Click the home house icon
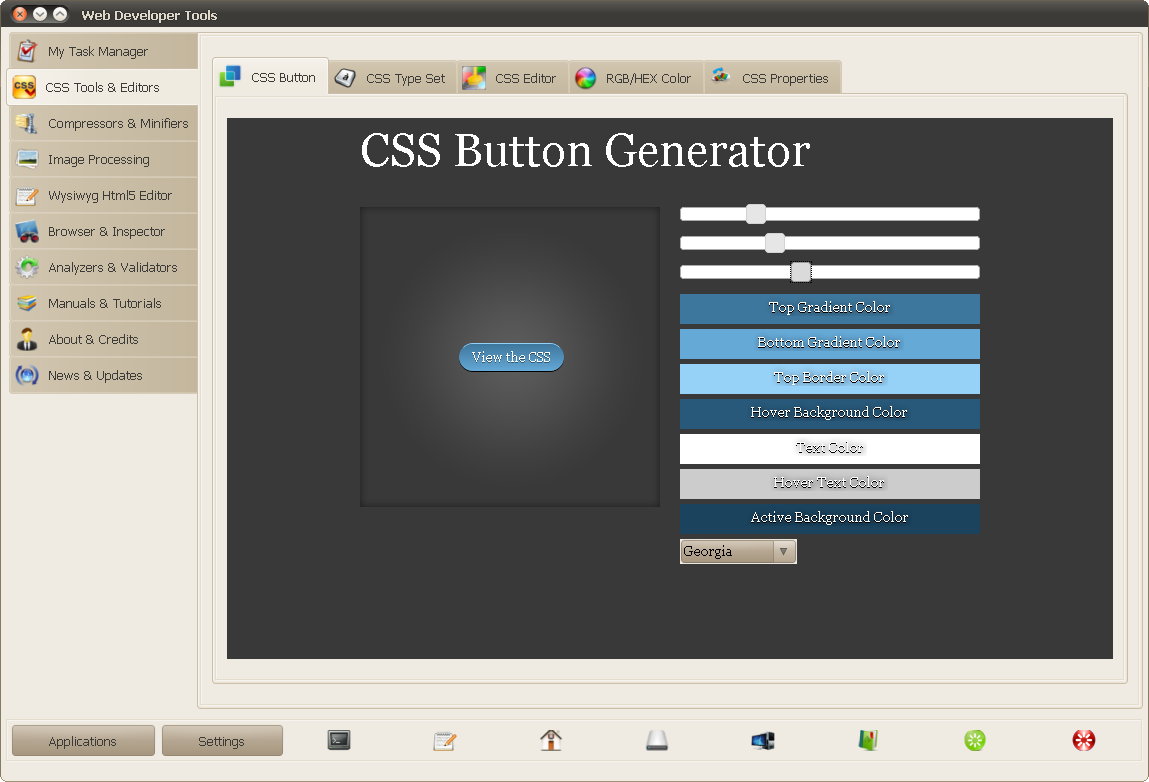1149x782 pixels. click(551, 740)
